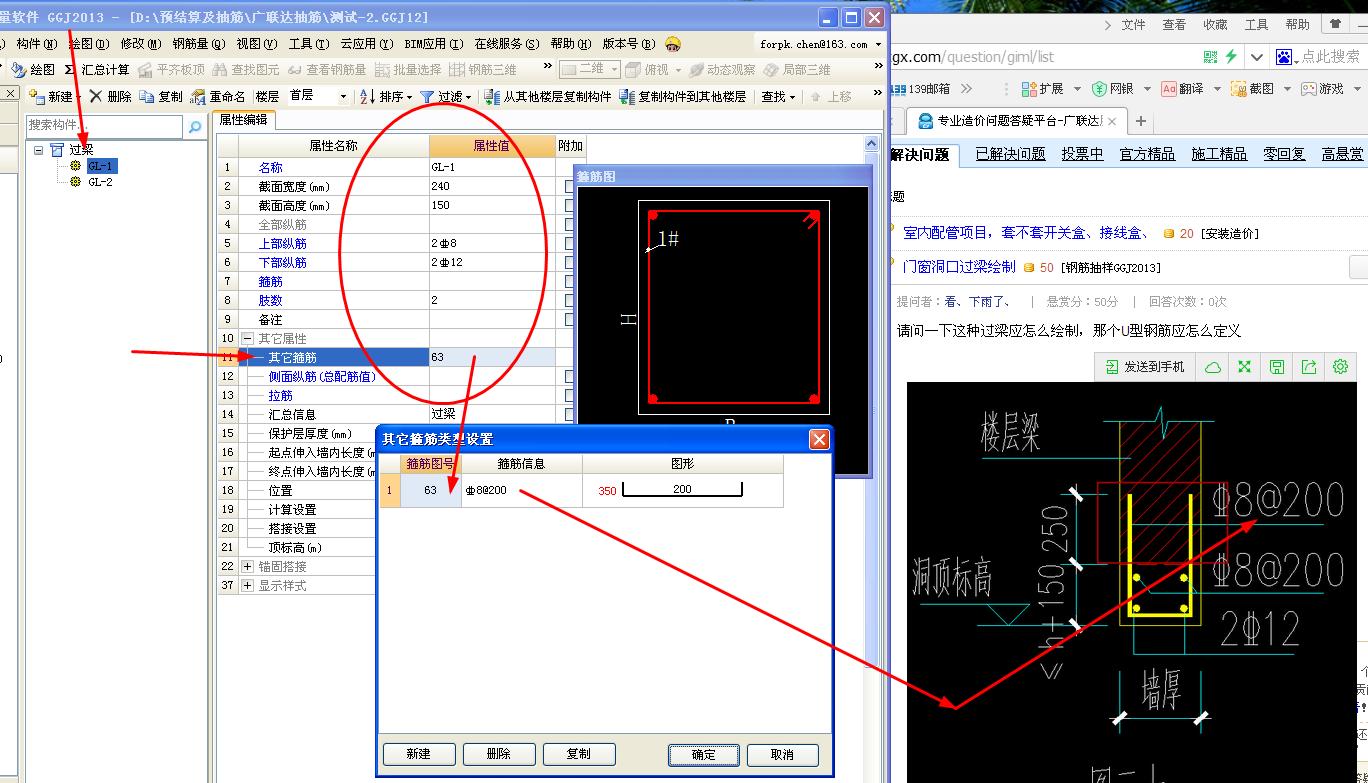Open the 门窗洞口过梁绘制 question link
Viewport: 1368px width, 783px height.
coord(959,267)
